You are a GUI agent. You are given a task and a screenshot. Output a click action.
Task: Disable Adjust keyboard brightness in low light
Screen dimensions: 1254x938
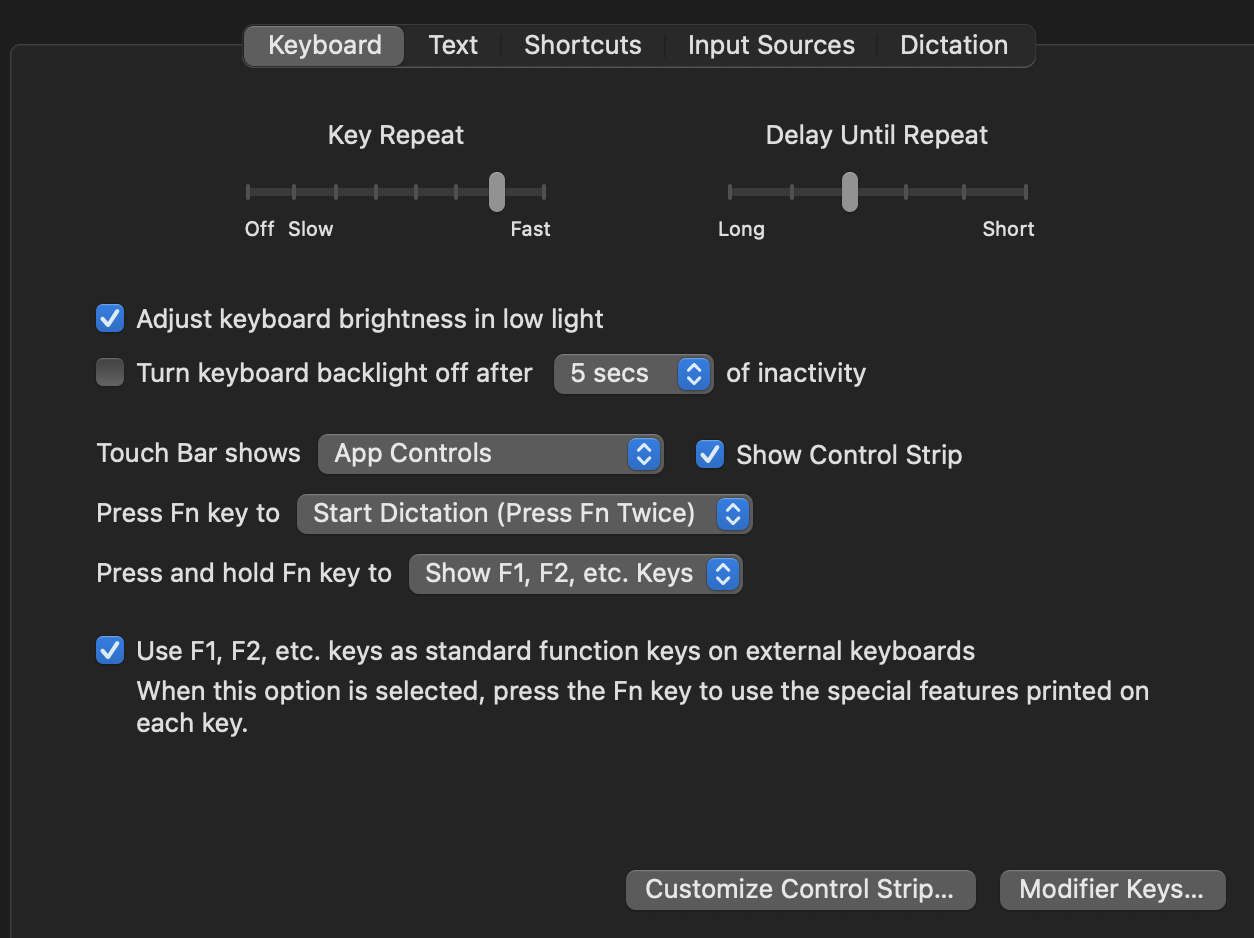110,319
